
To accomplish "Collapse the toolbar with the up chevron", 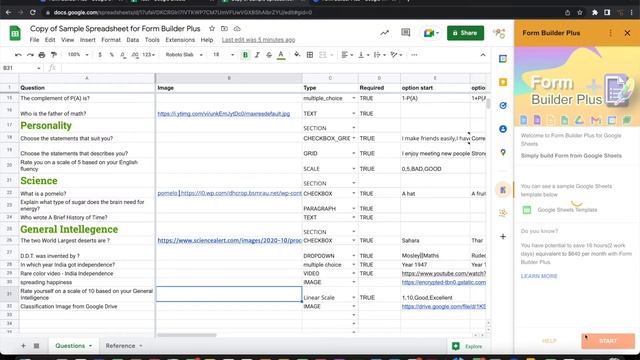I will 483,55.
